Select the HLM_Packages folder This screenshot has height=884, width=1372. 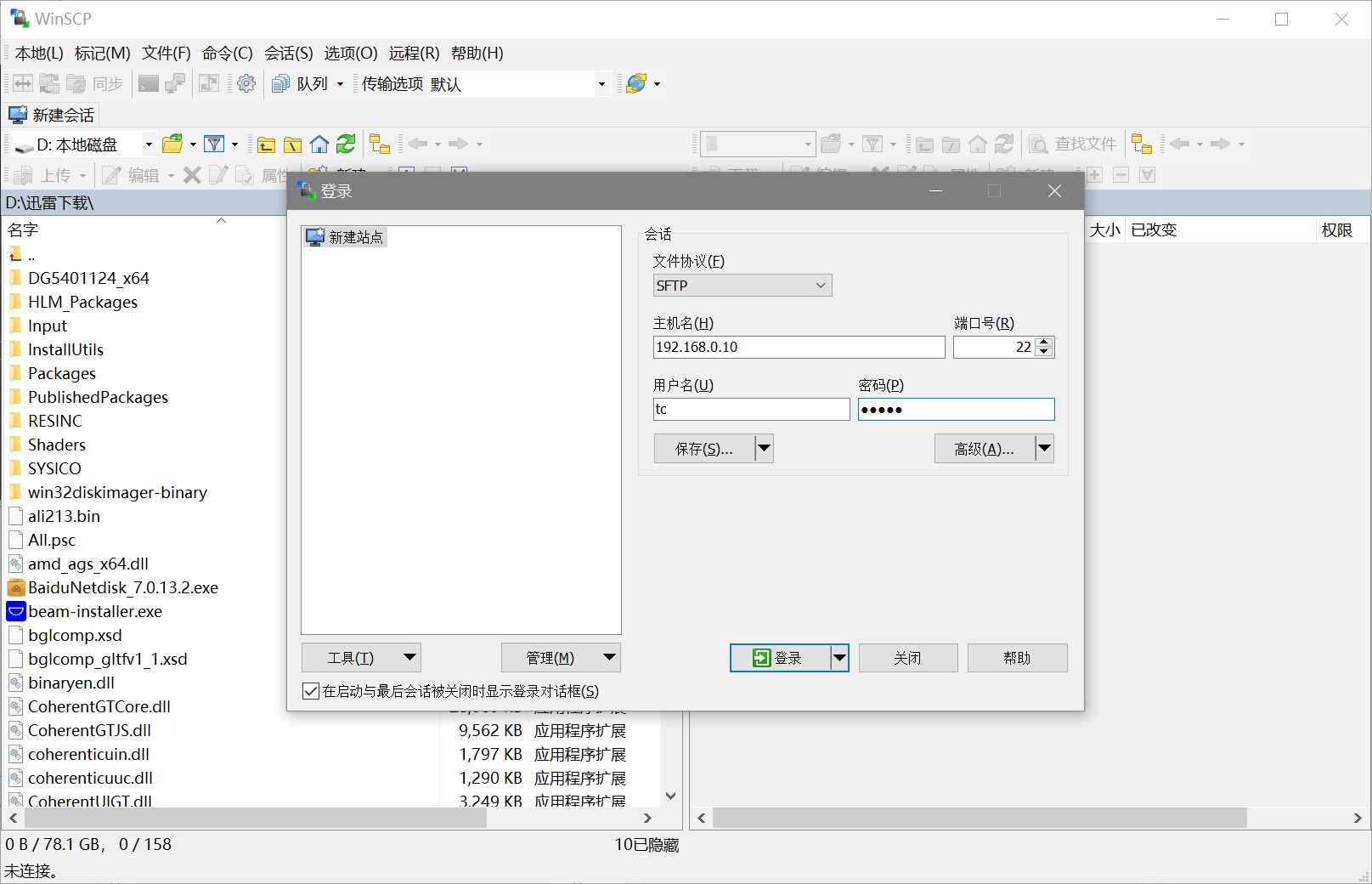click(x=82, y=302)
